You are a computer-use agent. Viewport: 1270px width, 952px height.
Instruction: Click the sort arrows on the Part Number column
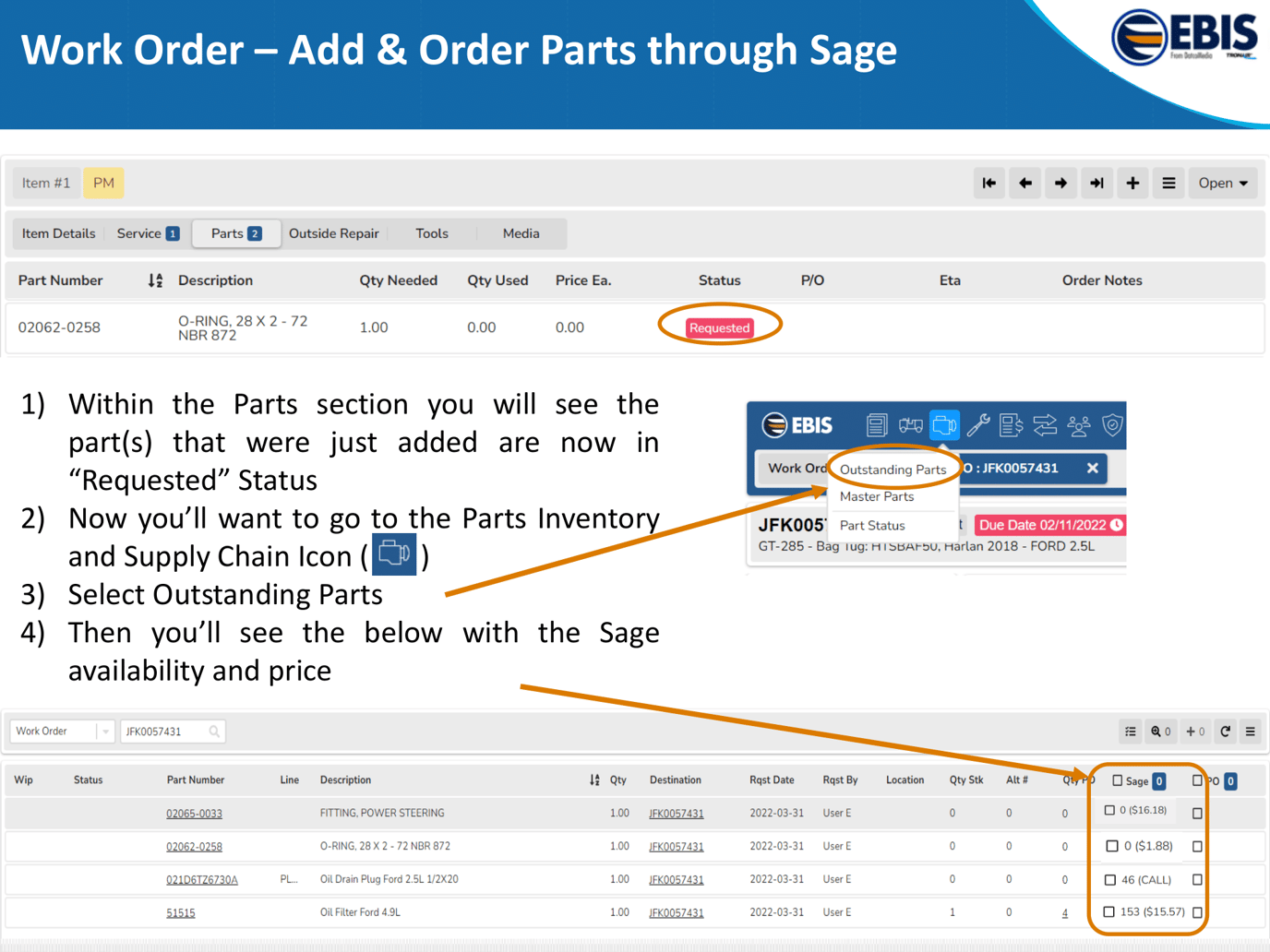(x=153, y=280)
